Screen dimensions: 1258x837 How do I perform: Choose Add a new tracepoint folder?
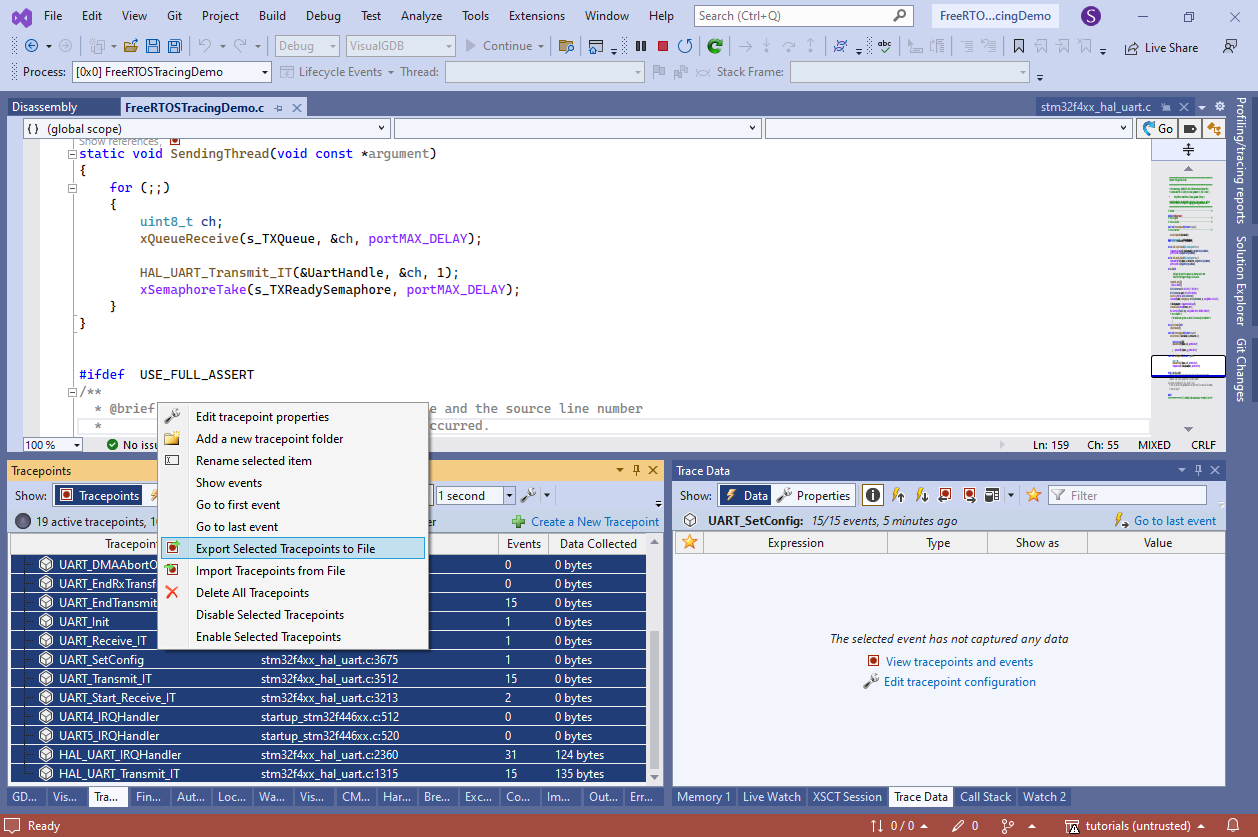292,439
